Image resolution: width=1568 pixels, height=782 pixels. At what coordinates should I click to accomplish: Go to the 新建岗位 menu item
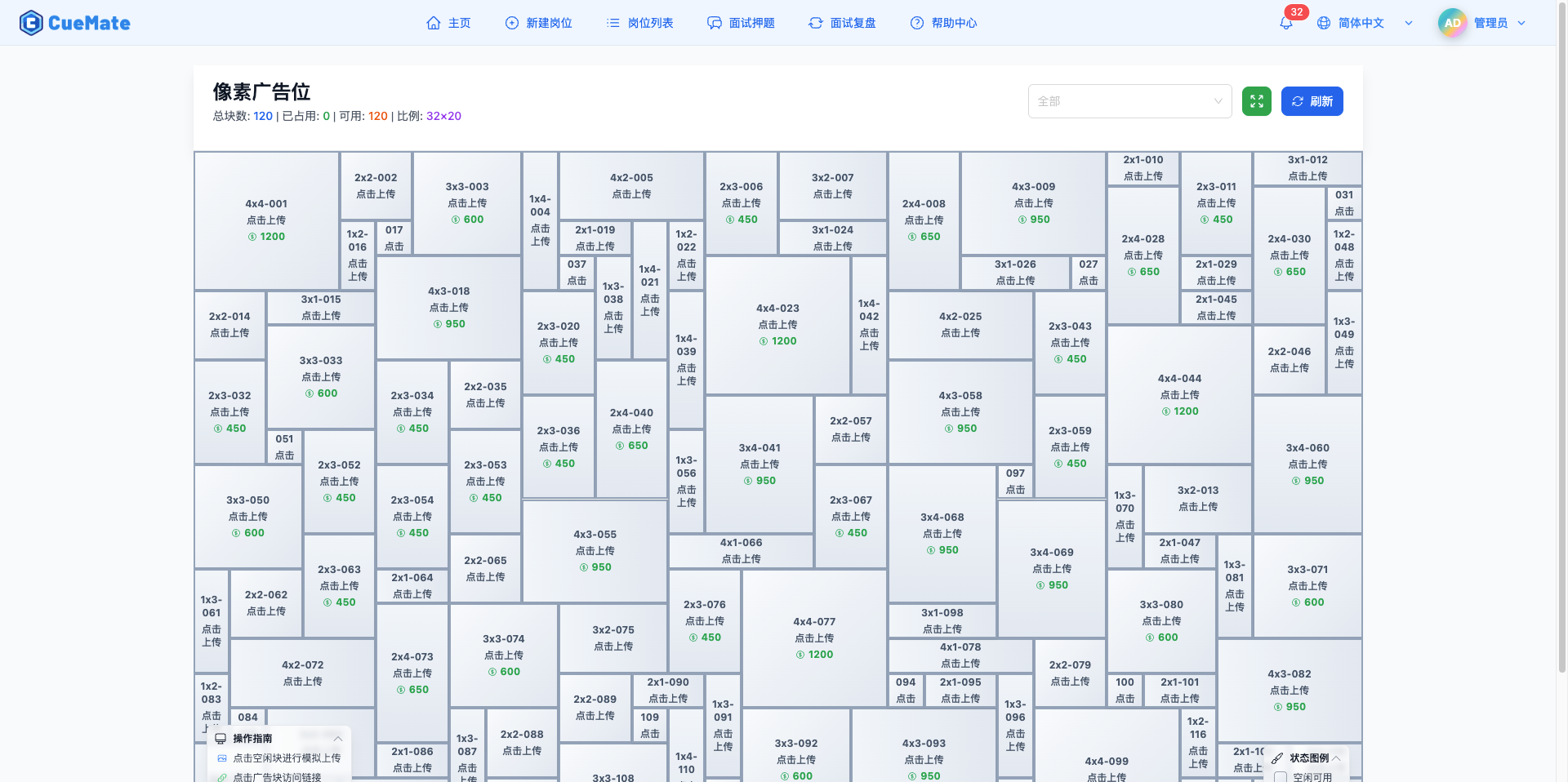pyautogui.click(x=539, y=23)
